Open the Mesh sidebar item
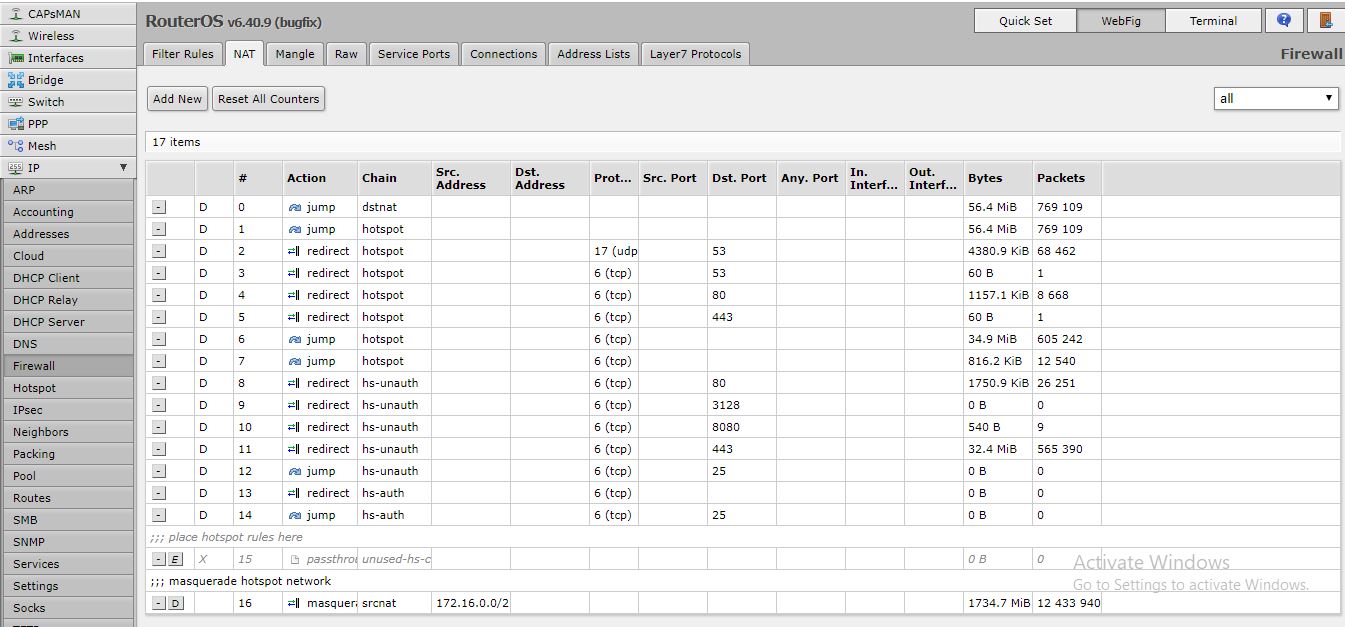The height and width of the screenshot is (627, 1345). [x=67, y=146]
